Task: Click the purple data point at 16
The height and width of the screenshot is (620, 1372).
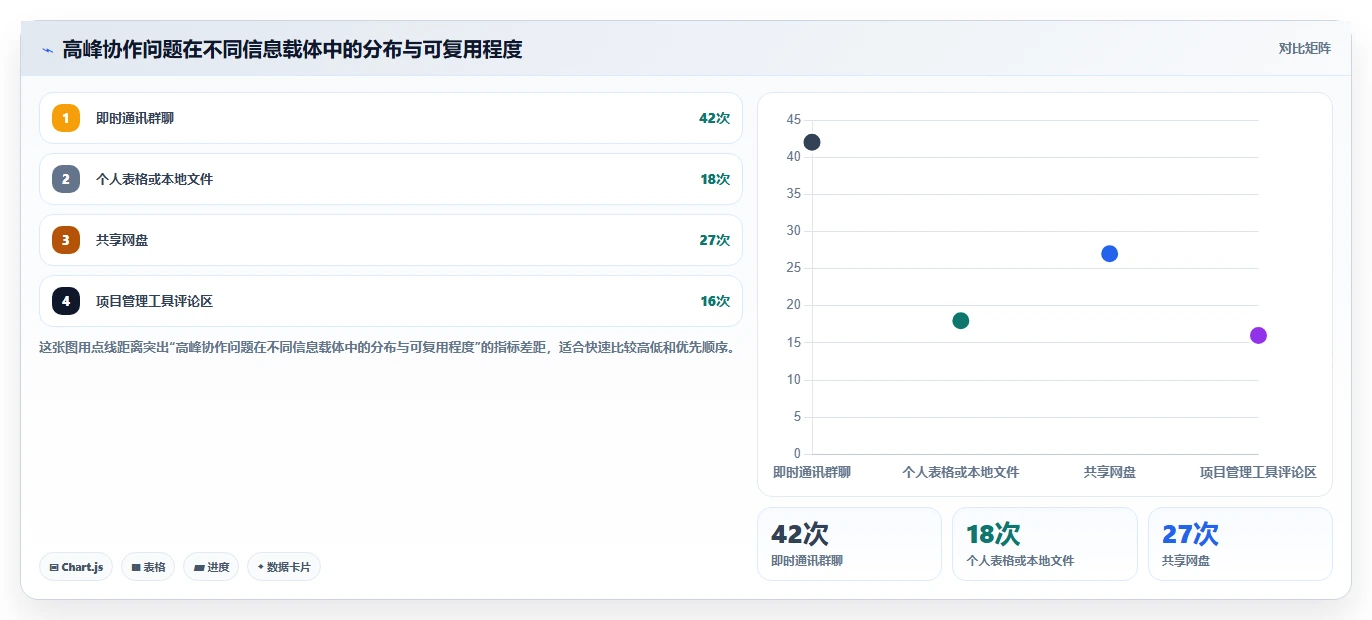Action: (x=1258, y=335)
